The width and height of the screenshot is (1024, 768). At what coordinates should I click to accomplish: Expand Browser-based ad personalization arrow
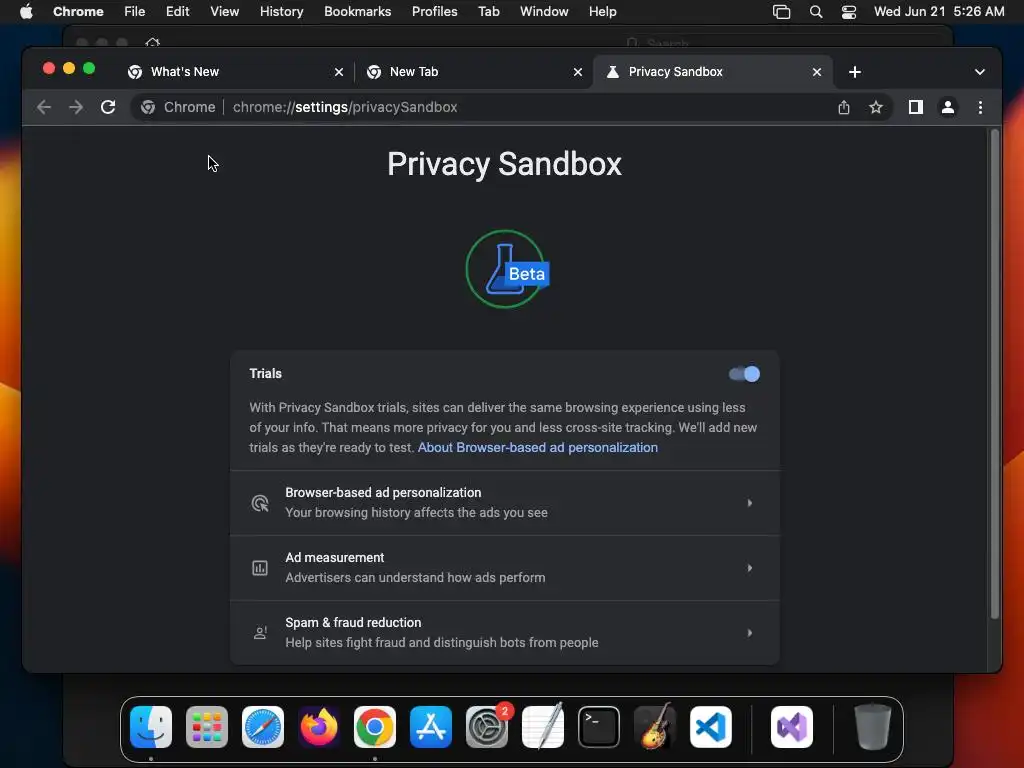coord(750,503)
